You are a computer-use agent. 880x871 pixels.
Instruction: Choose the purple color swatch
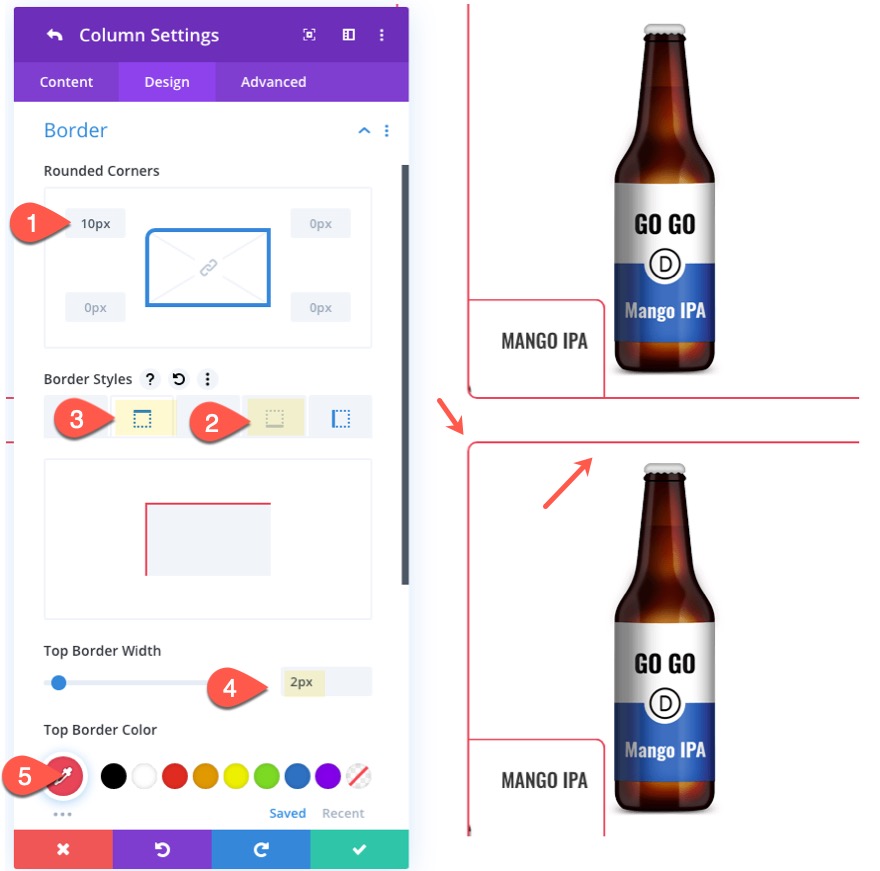pyautogui.click(x=328, y=776)
